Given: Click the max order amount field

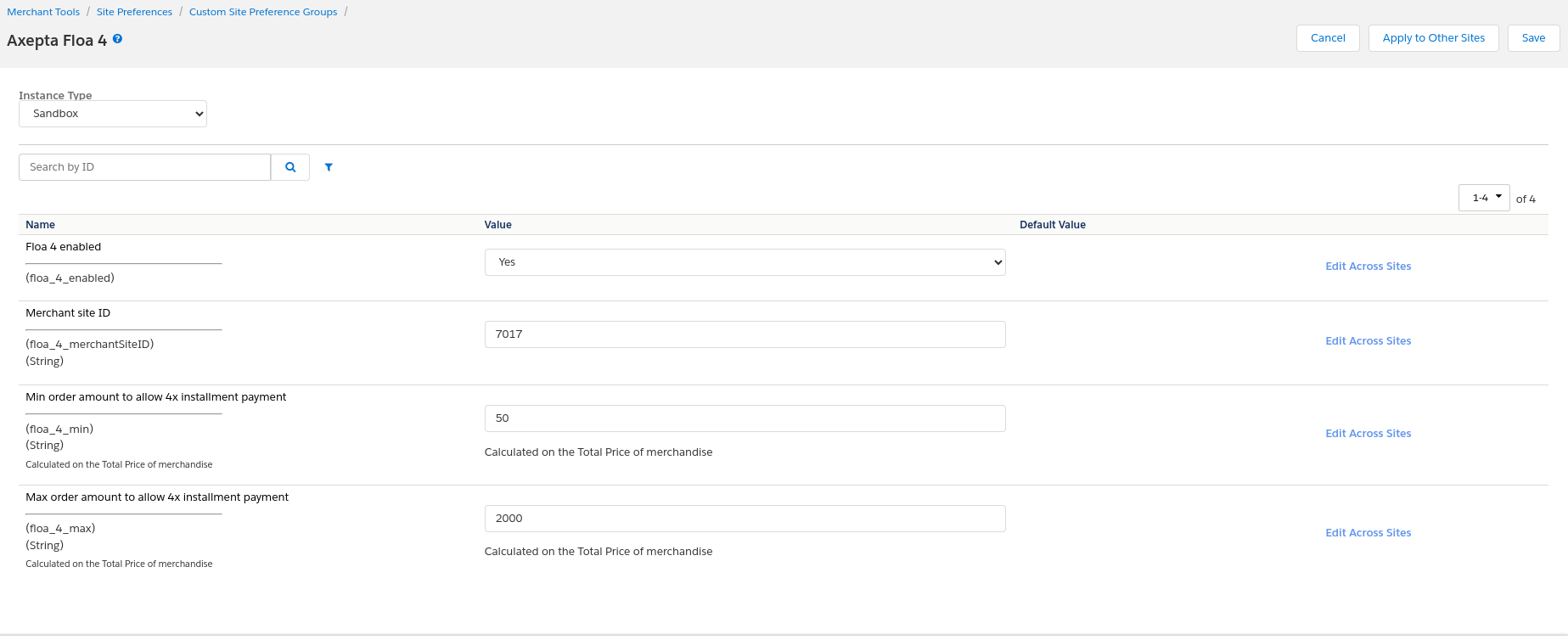Looking at the screenshot, I should (x=745, y=519).
